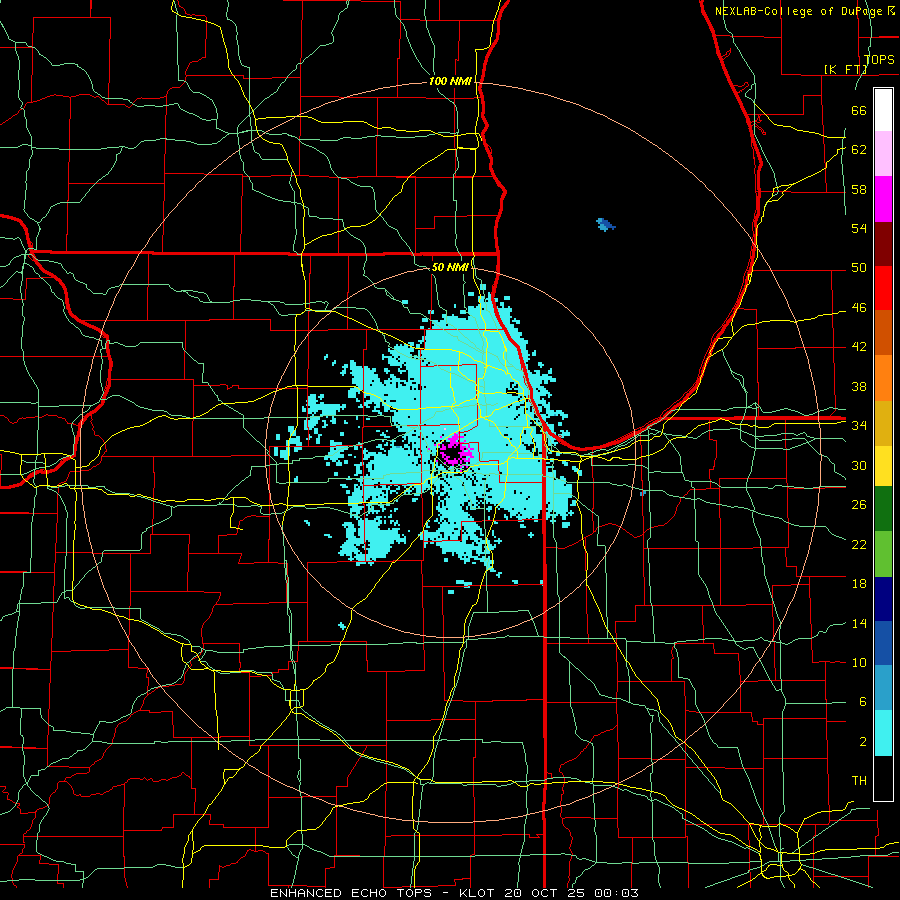900x900 pixels.
Task: Click the 'TOPS' legend heading
Action: click(879, 60)
